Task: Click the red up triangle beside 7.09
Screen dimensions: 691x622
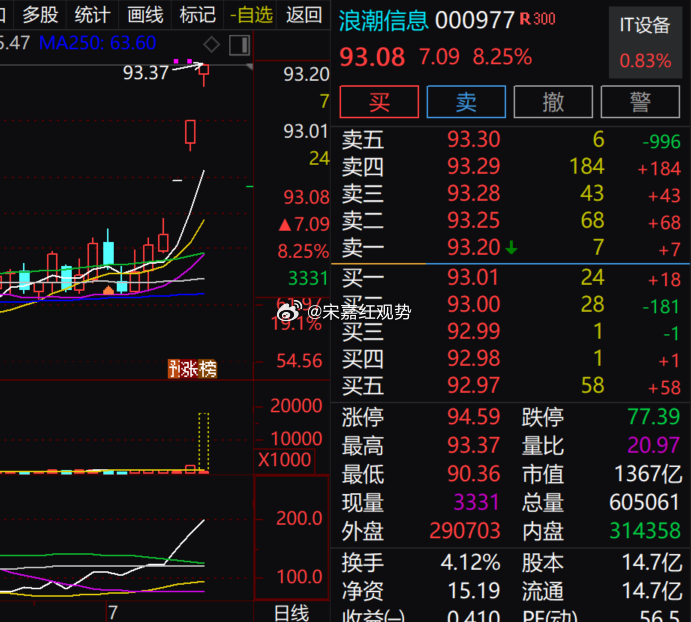Action: 285,225
